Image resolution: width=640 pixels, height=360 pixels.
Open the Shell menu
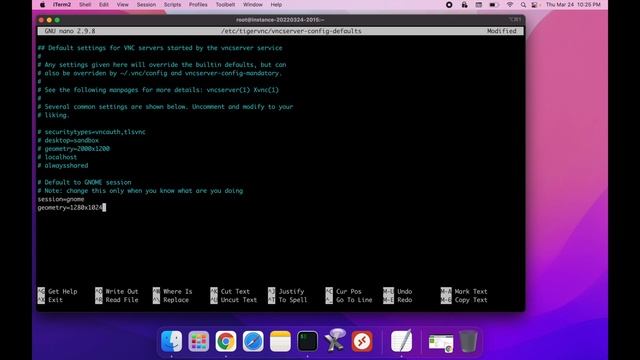click(x=85, y=5)
